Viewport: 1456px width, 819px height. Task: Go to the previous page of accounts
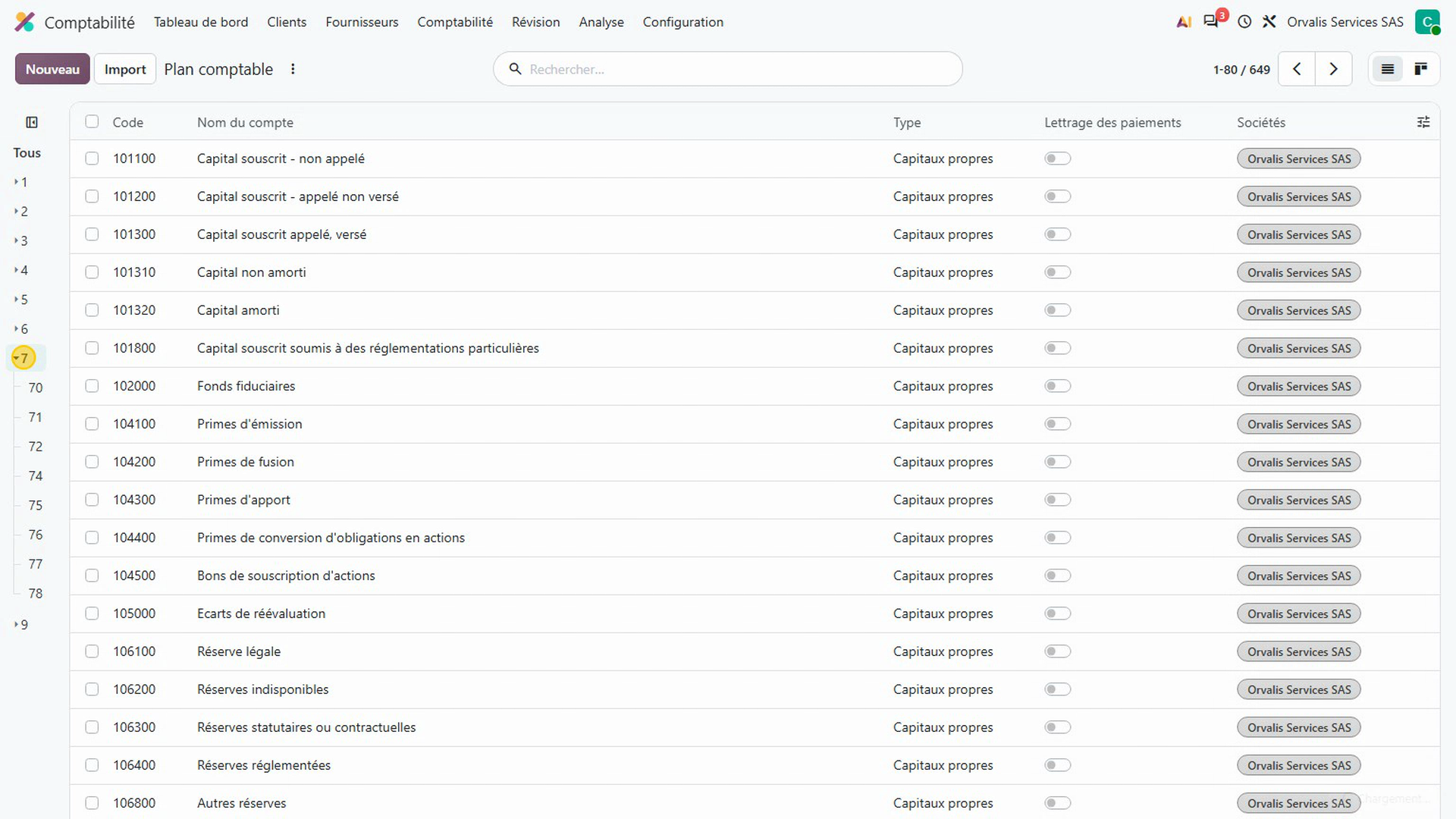pos(1297,69)
